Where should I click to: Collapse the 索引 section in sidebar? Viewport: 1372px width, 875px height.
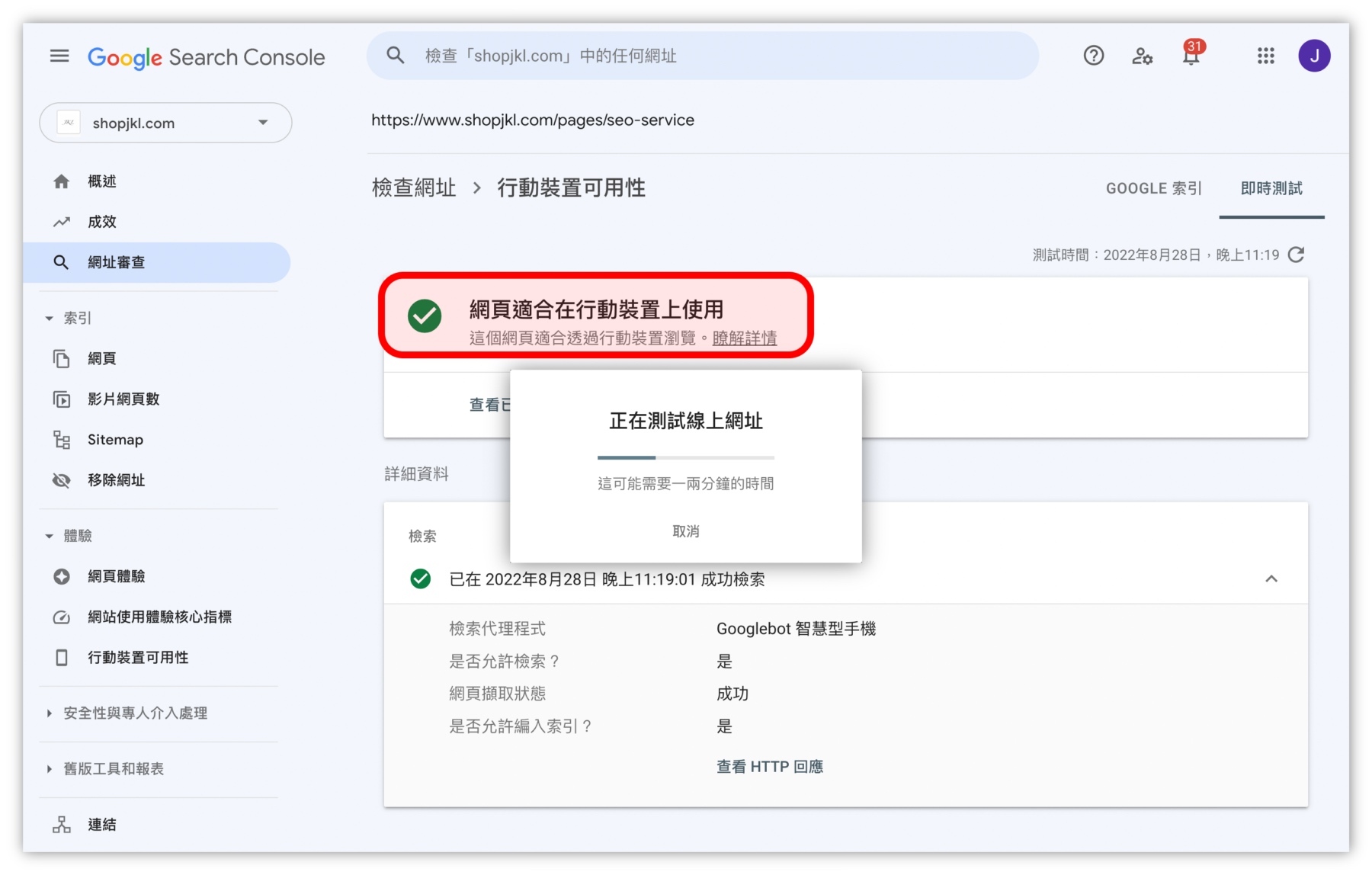pyautogui.click(x=49, y=318)
